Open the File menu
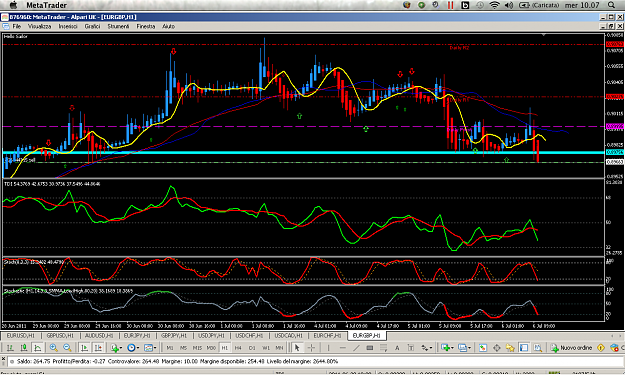The width and height of the screenshot is (625, 375). tap(16, 26)
